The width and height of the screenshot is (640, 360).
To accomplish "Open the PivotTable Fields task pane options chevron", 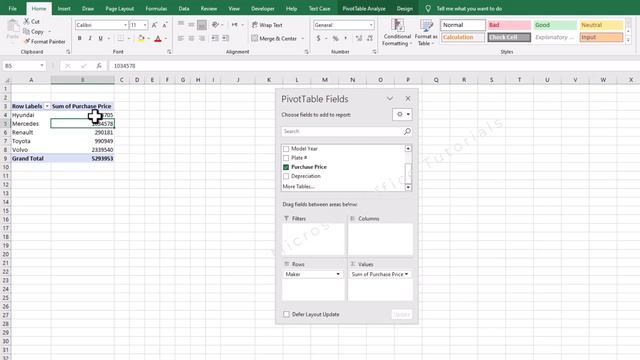I will [x=390, y=99].
